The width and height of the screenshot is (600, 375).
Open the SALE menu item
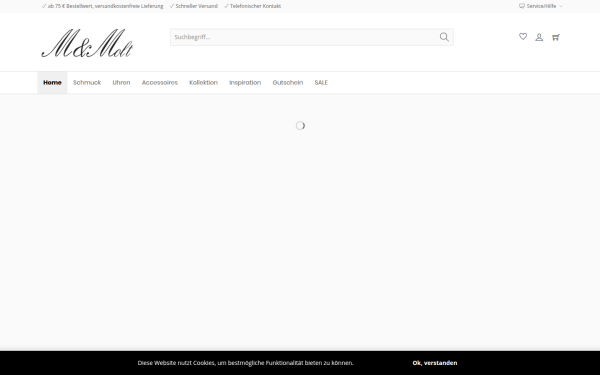(321, 83)
